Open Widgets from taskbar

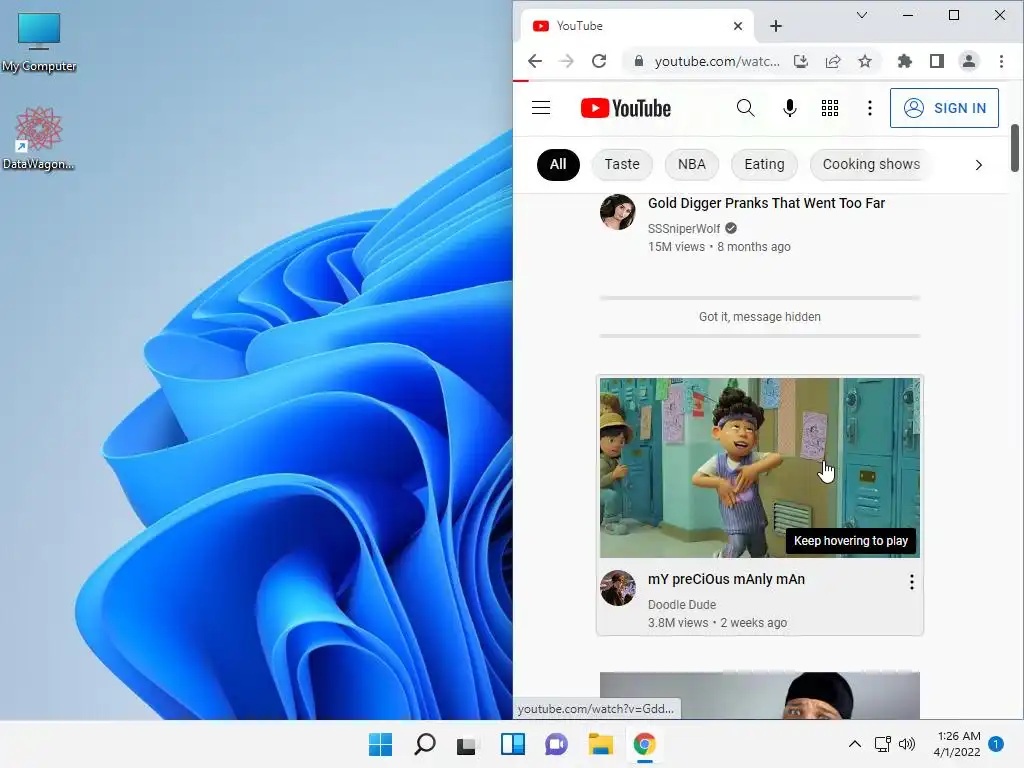[513, 744]
